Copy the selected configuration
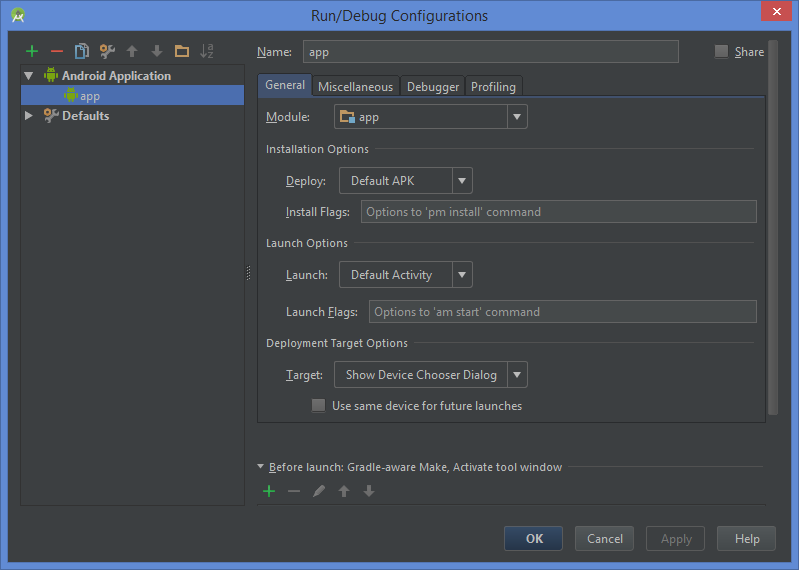This screenshot has height=570, width=799. tap(82, 51)
